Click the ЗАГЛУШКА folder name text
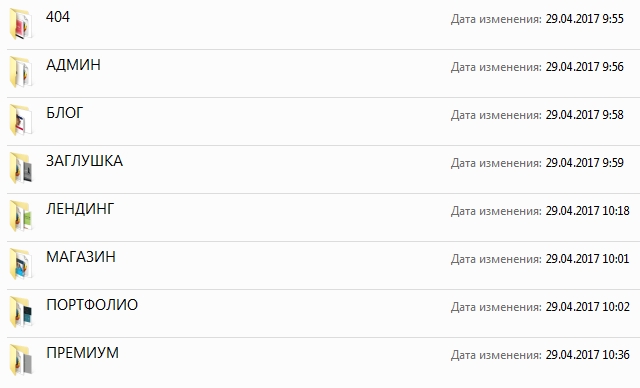The height and width of the screenshot is (388, 640). pos(84,161)
